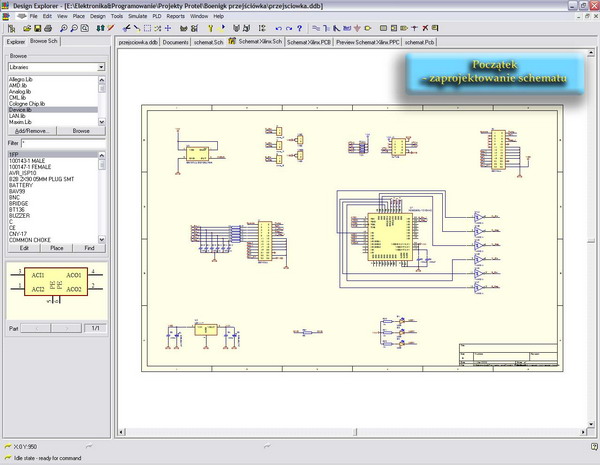Open the Design menu
600x465 pixels.
pyautogui.click(x=98, y=16)
